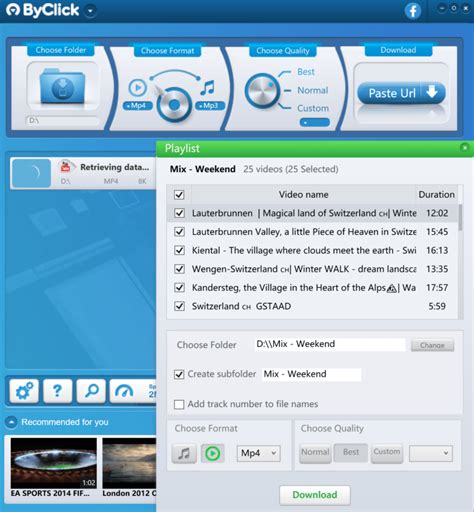This screenshot has height=512, width=474.
Task: Maximize the ByClick window
Action: (454, 8)
